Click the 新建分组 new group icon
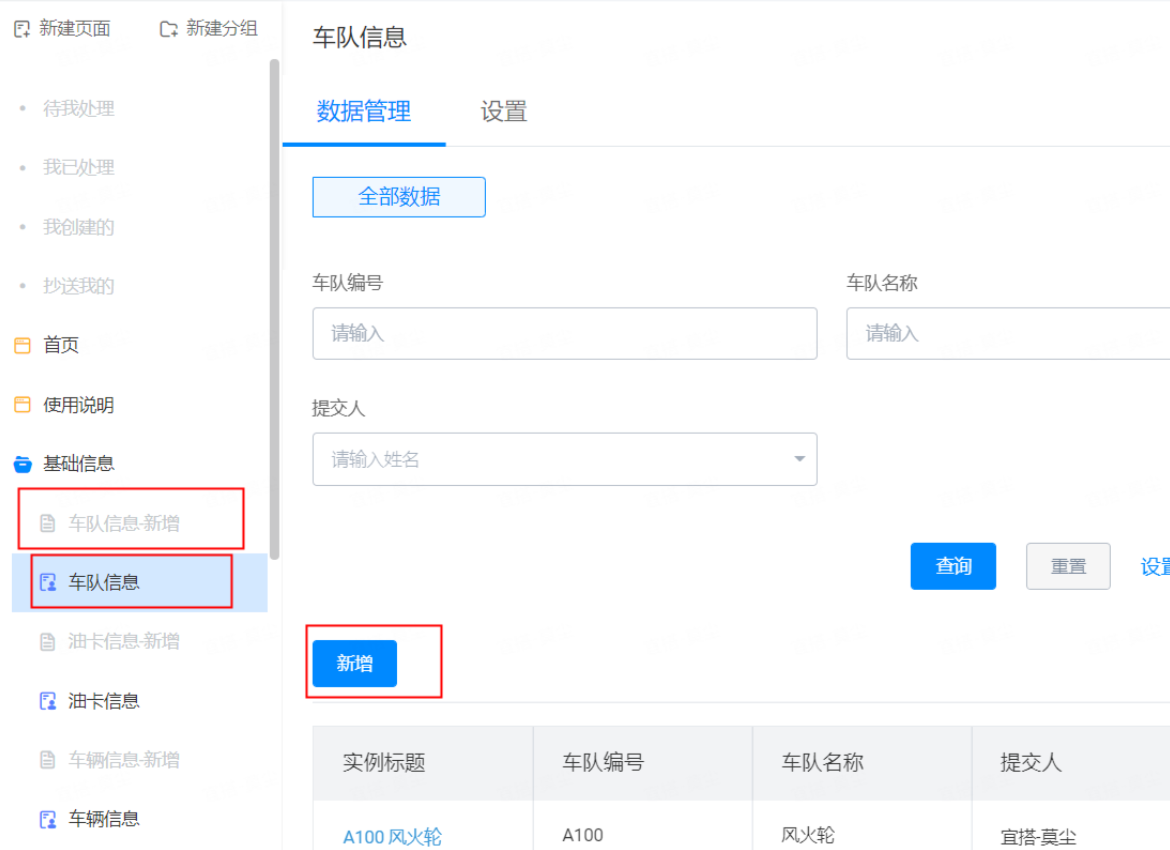 pos(169,29)
